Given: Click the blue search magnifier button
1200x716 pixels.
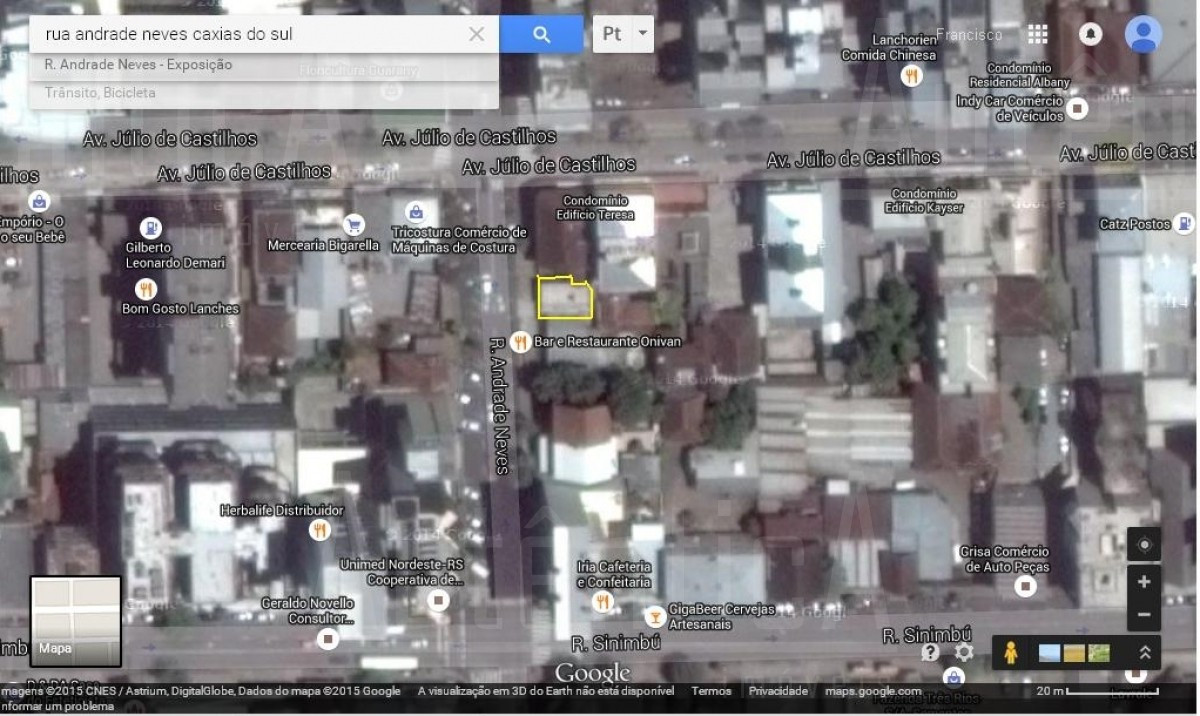Looking at the screenshot, I should click(541, 34).
